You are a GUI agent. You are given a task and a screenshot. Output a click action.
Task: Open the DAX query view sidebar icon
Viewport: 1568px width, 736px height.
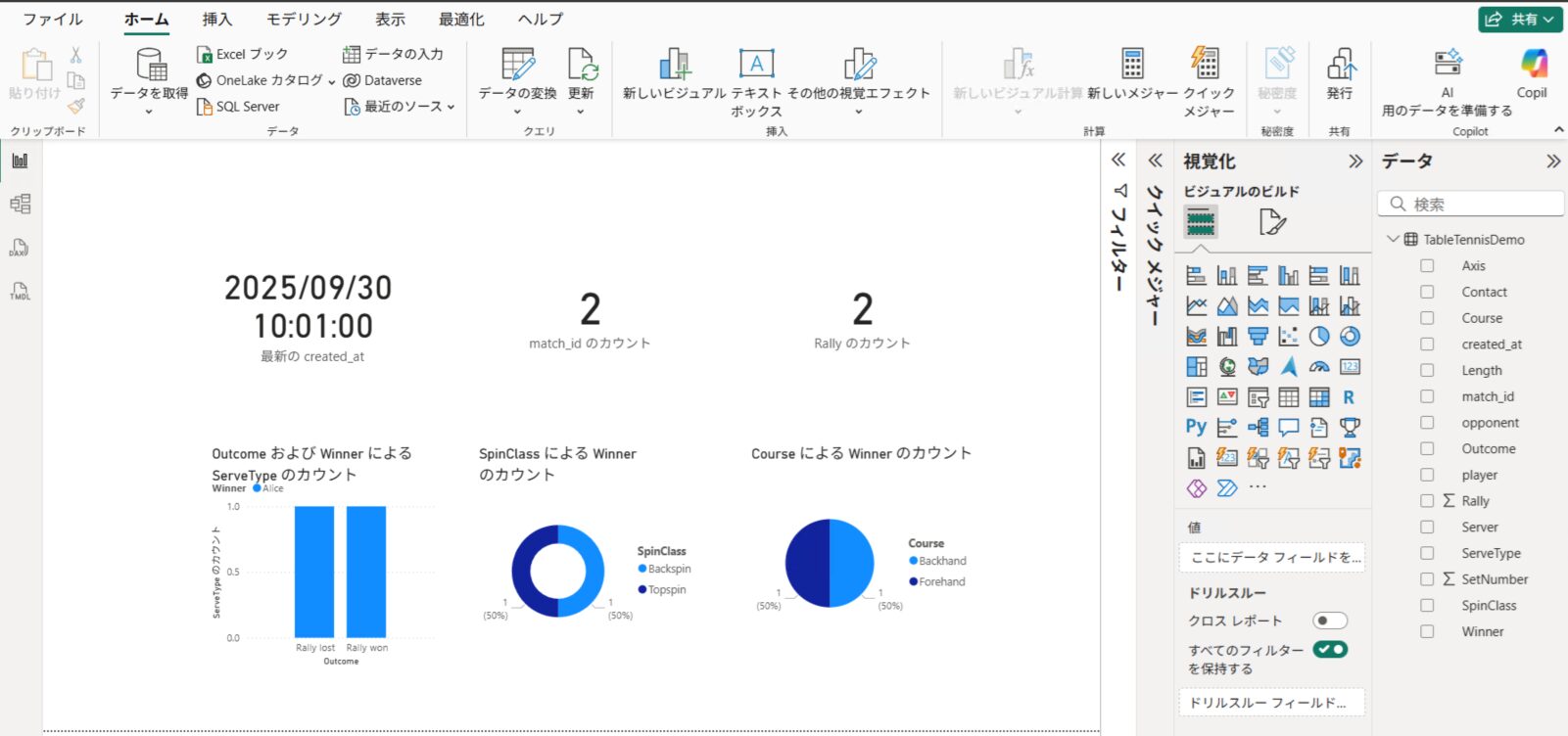click(x=20, y=248)
